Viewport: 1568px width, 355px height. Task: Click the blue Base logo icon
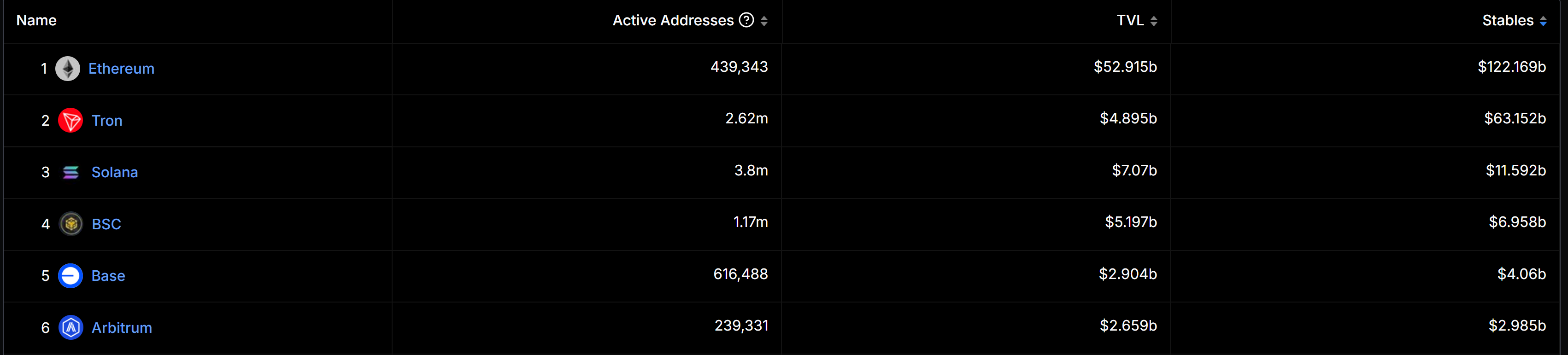point(70,276)
